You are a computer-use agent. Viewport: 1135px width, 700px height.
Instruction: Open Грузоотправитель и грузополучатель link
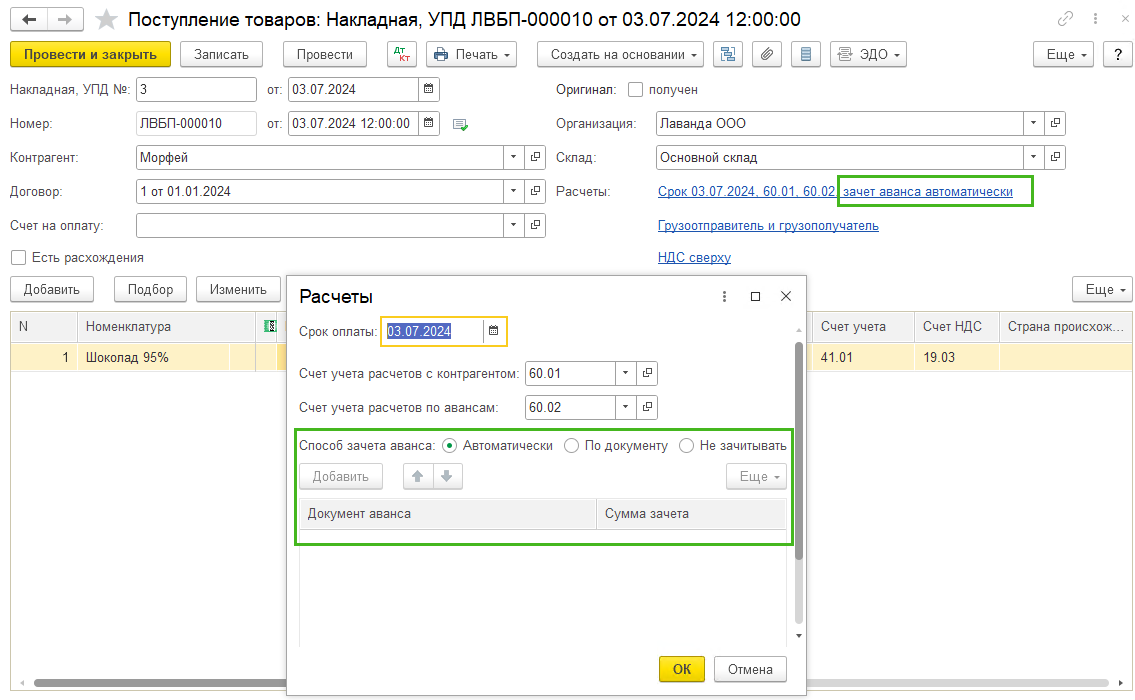click(768, 226)
